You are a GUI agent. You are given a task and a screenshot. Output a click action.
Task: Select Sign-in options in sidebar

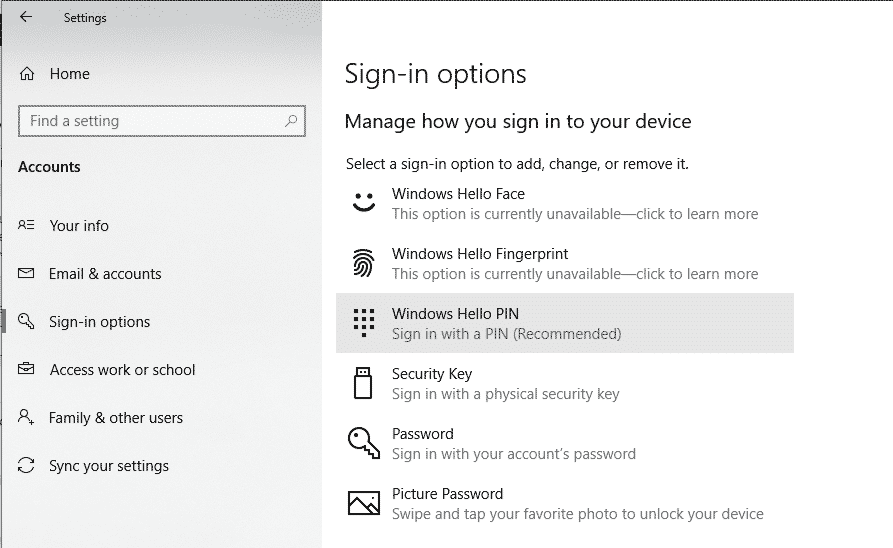(99, 322)
